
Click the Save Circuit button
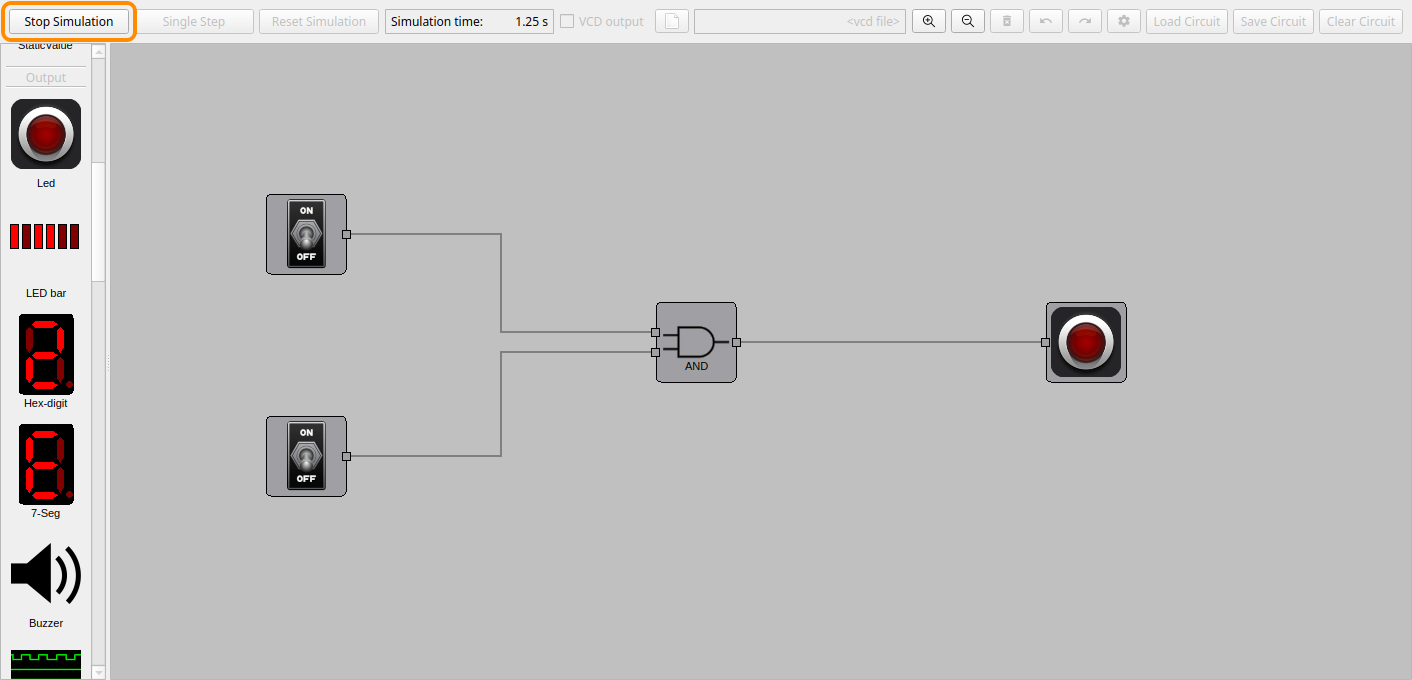pos(1273,22)
